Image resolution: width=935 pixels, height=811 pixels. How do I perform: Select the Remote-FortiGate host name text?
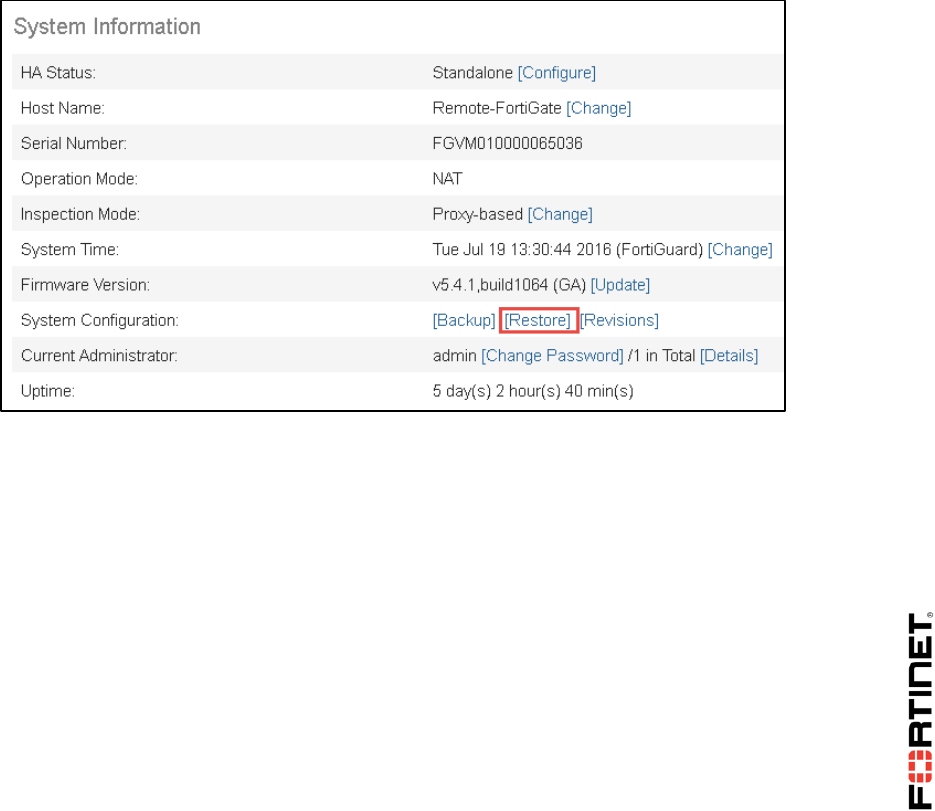tap(497, 108)
